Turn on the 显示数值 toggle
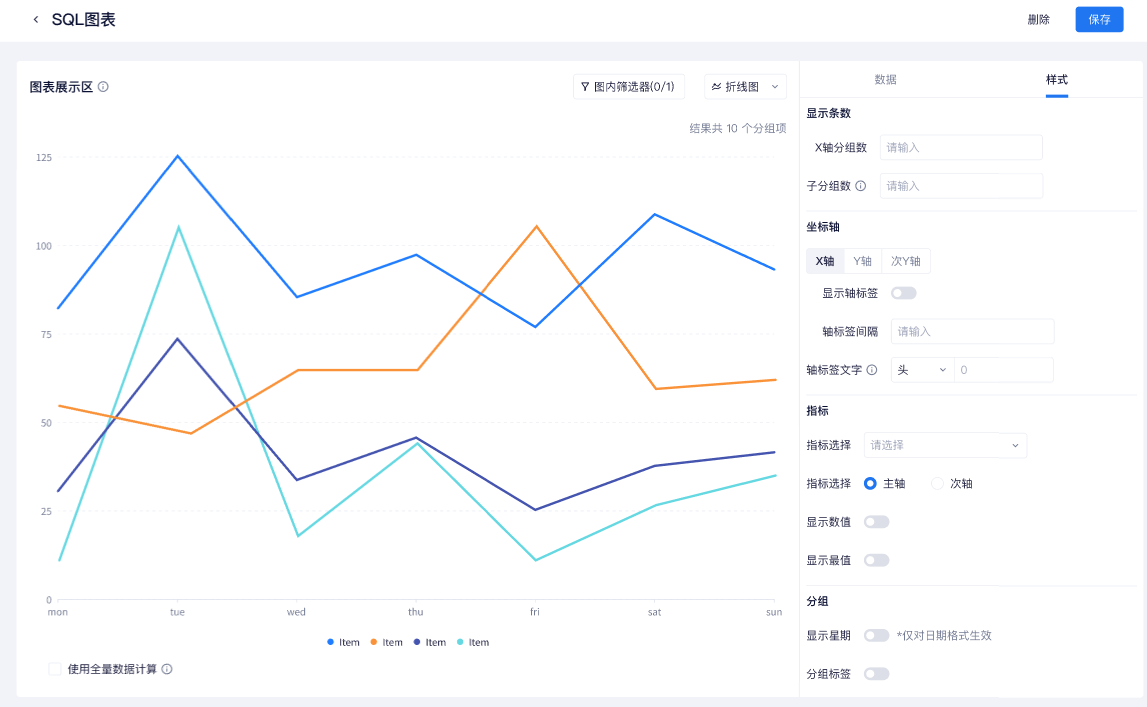Image resolution: width=1147 pixels, height=707 pixels. pyautogui.click(x=876, y=521)
